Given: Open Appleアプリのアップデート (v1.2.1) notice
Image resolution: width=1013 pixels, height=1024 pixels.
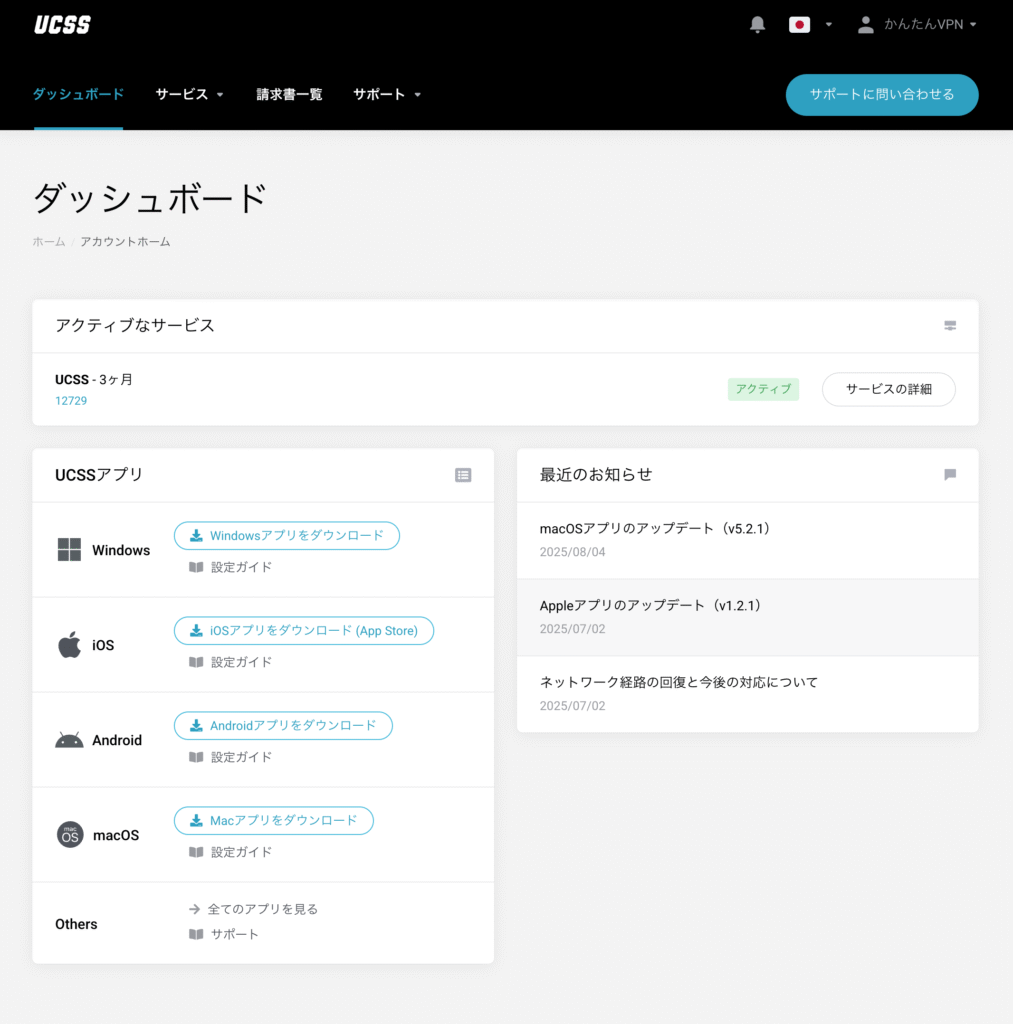Looking at the screenshot, I should click(x=651, y=605).
